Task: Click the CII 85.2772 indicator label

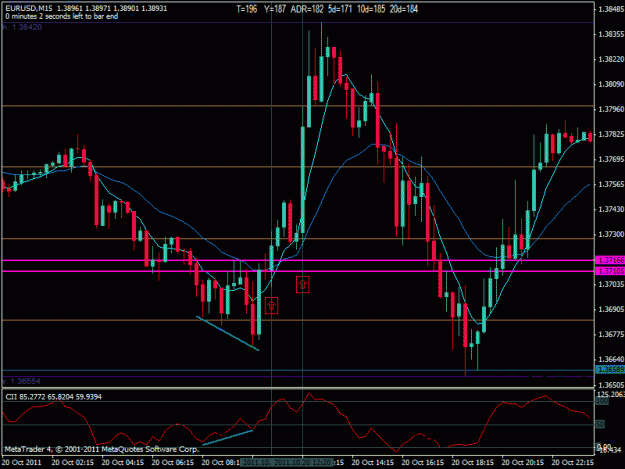Action: (x=53, y=397)
